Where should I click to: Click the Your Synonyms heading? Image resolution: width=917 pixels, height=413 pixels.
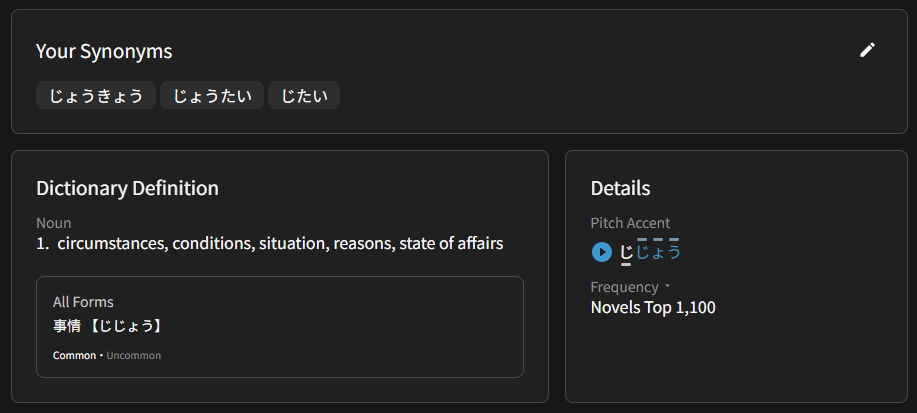click(x=104, y=51)
